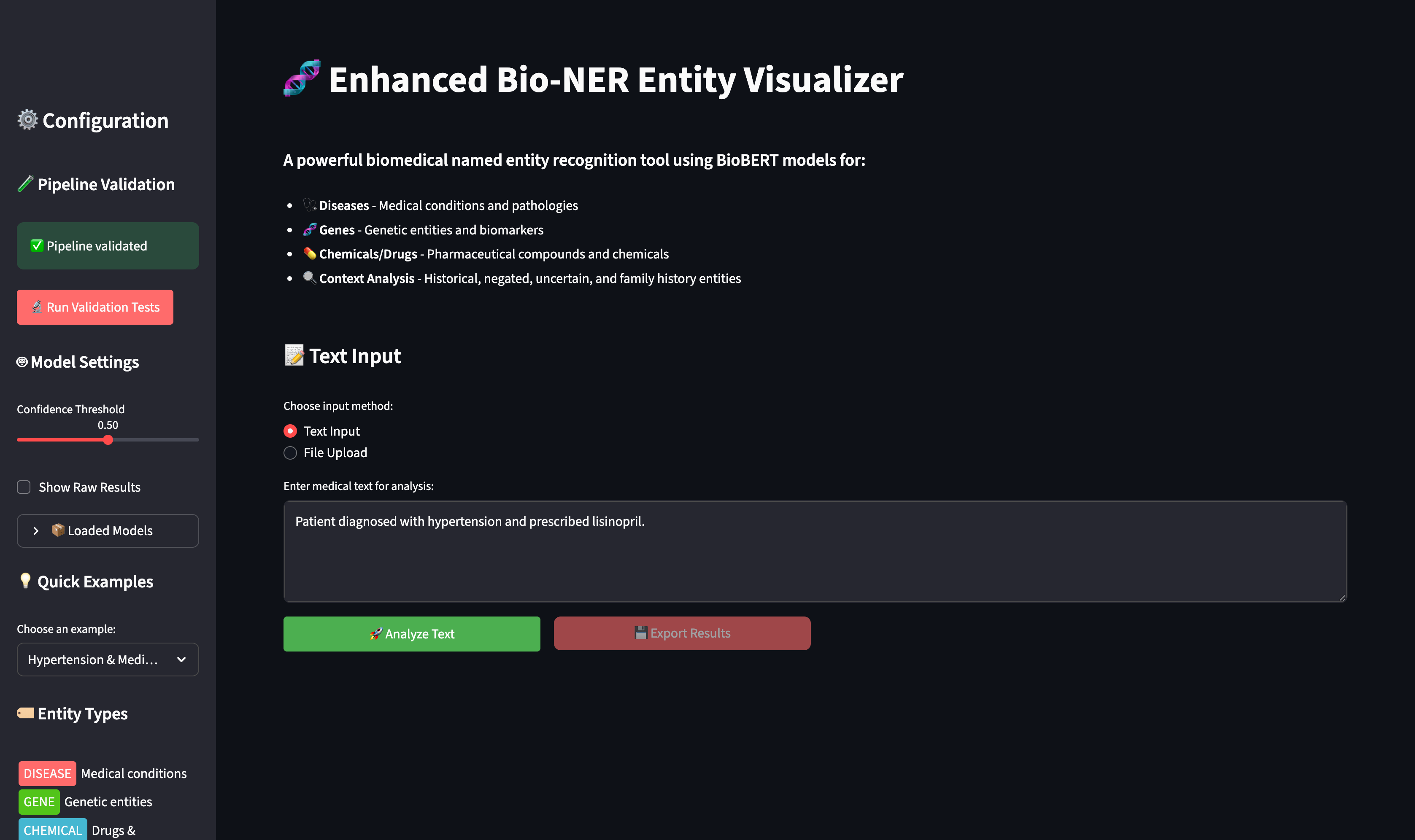Open the Choose an example dropdown

pos(108,660)
